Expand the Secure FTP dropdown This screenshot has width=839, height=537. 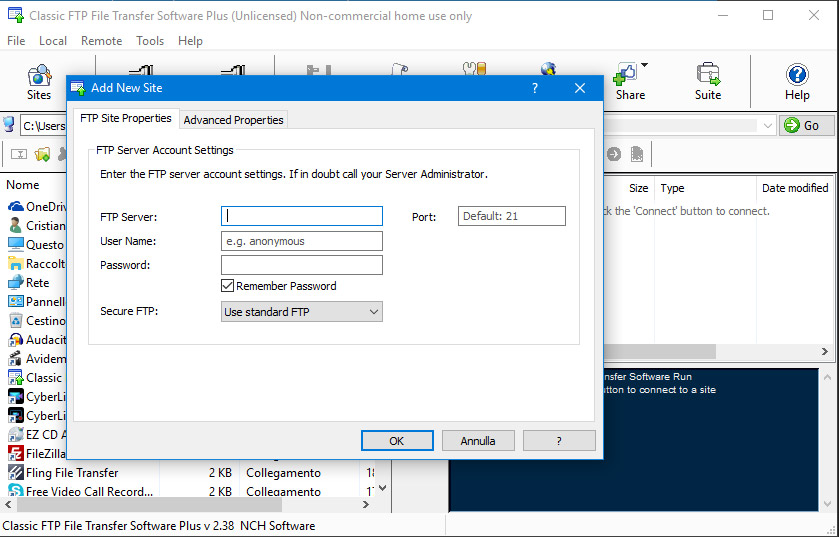coord(373,312)
